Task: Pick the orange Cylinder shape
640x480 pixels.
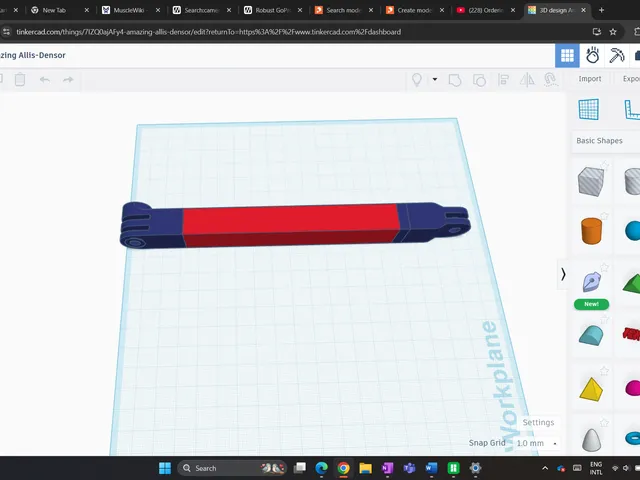Action: coord(591,231)
